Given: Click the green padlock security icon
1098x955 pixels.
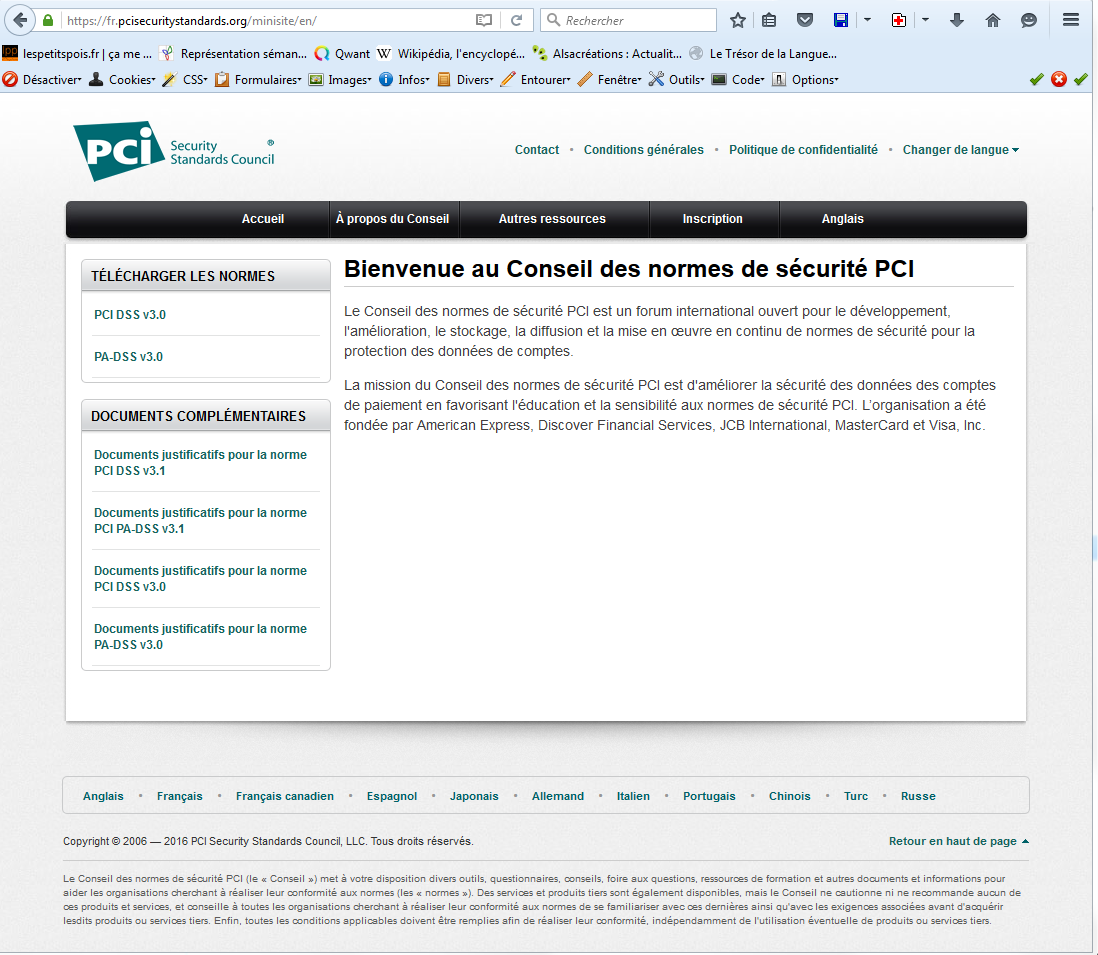Looking at the screenshot, I should (x=48, y=20).
